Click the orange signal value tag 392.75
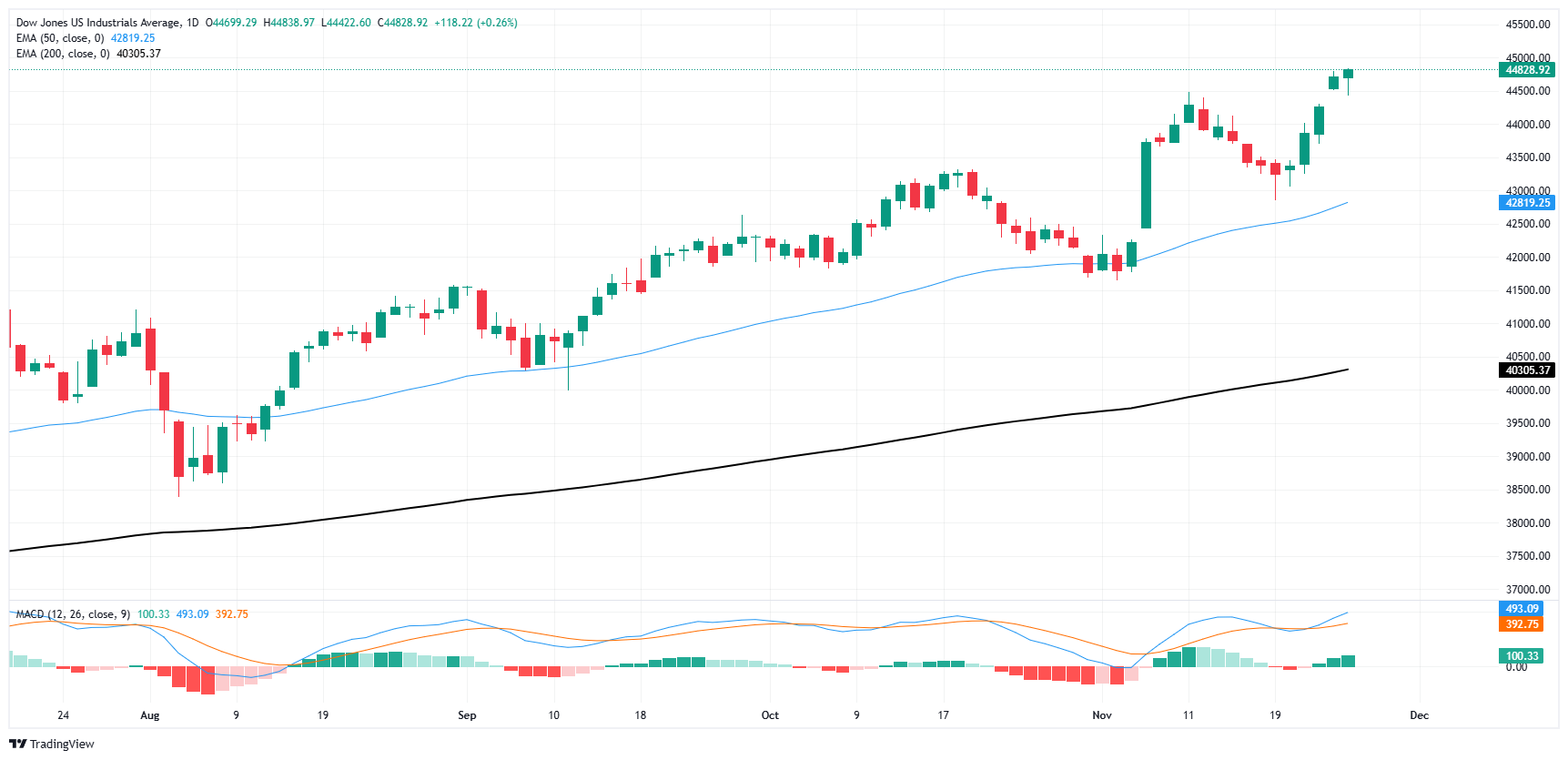 pos(1521,624)
